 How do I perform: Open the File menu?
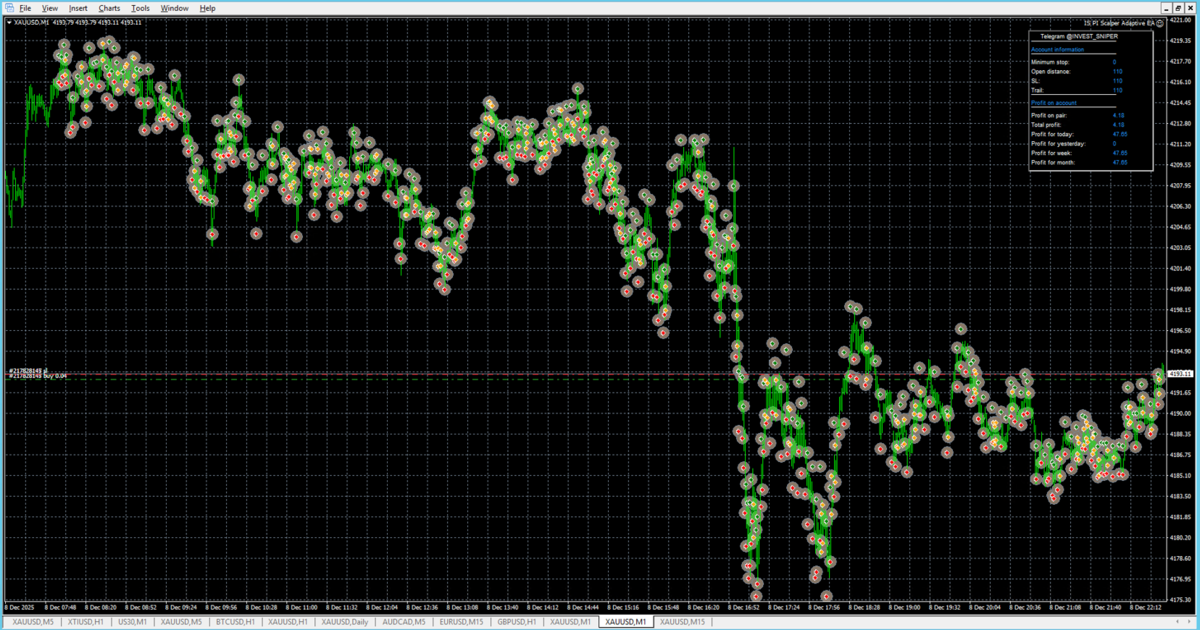25,8
